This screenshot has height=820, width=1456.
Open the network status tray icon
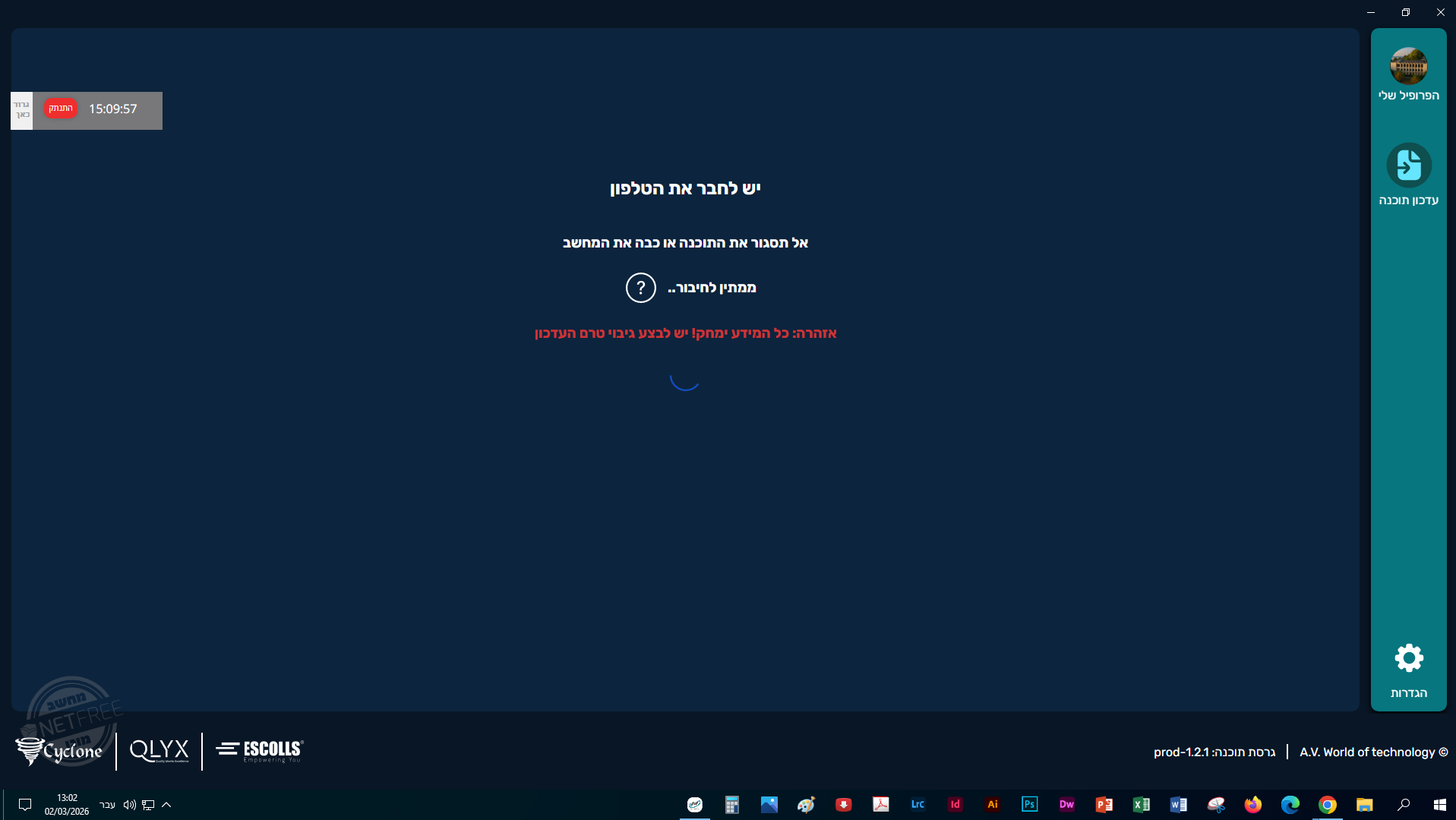pyautogui.click(x=148, y=805)
